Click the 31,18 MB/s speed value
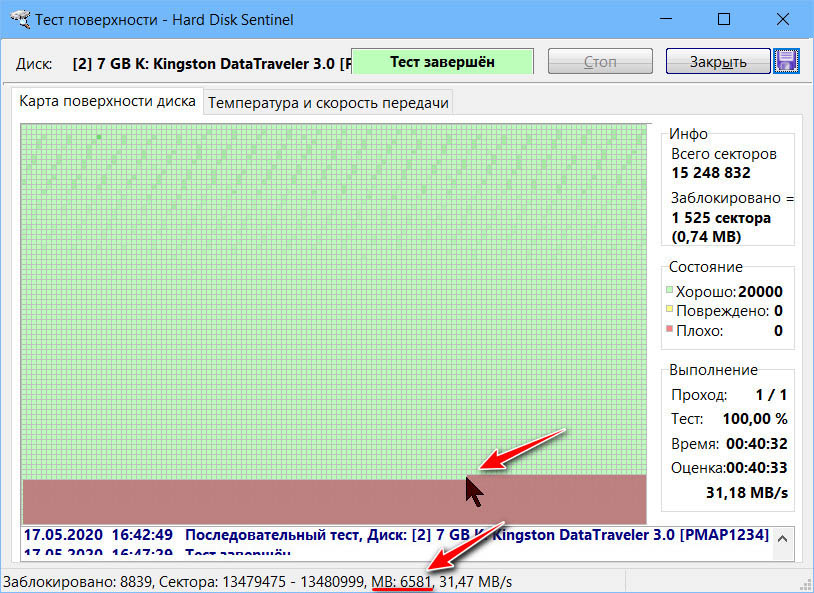This screenshot has height=593, width=814. pyautogui.click(x=747, y=492)
